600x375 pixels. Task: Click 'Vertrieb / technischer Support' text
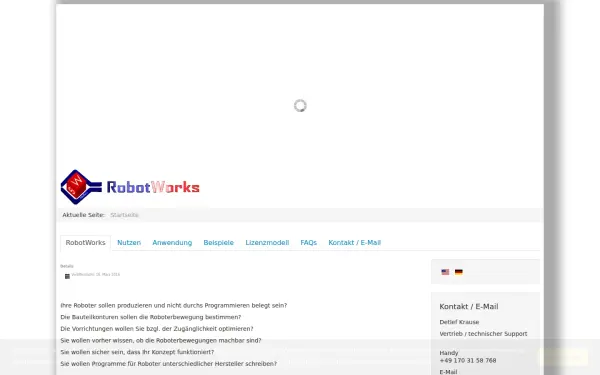(x=483, y=334)
